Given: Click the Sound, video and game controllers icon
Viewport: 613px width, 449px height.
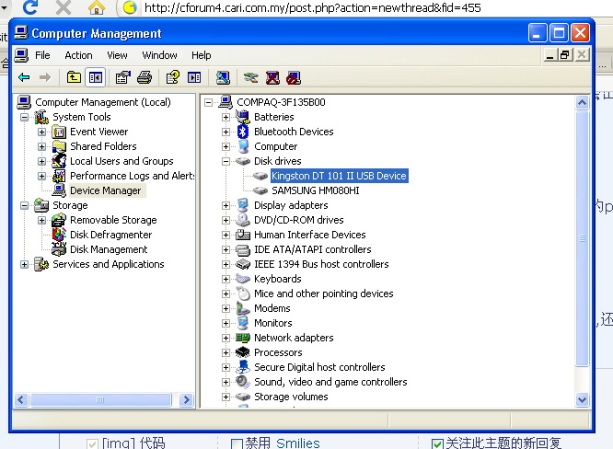Looking at the screenshot, I should pyautogui.click(x=243, y=382).
